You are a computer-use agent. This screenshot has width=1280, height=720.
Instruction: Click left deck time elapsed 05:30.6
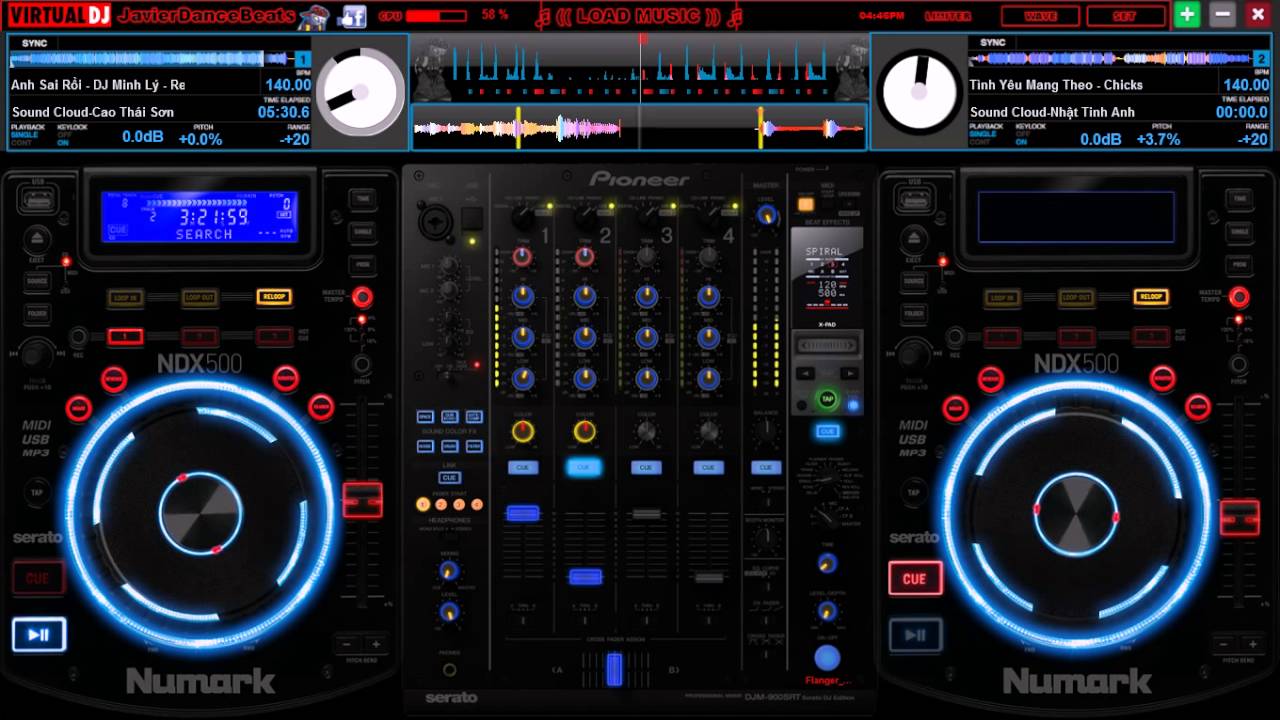tap(284, 112)
